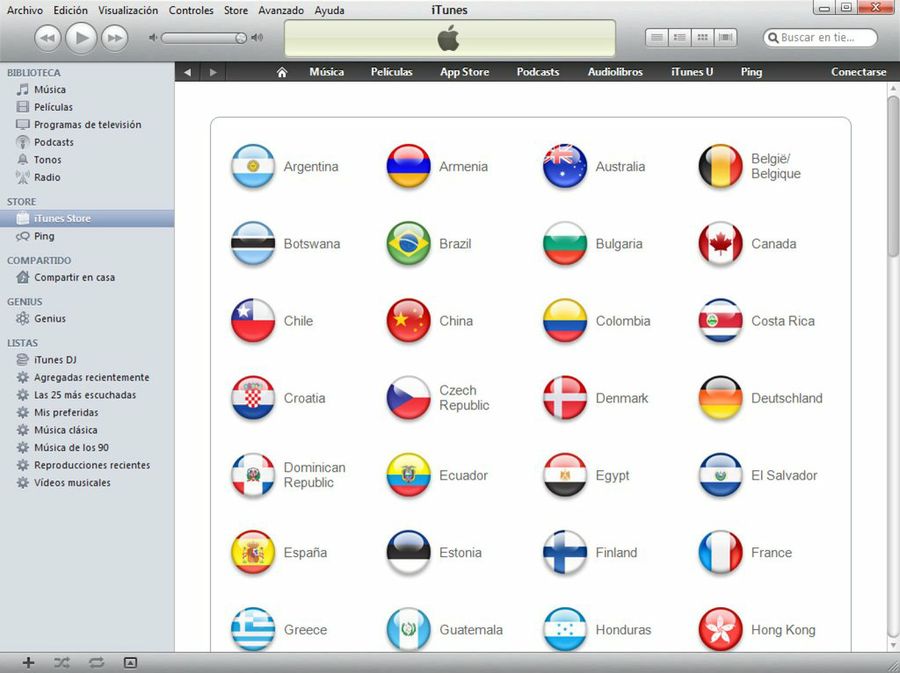Click Conectarse to sign in
The width and height of the screenshot is (900, 673).
coord(858,71)
